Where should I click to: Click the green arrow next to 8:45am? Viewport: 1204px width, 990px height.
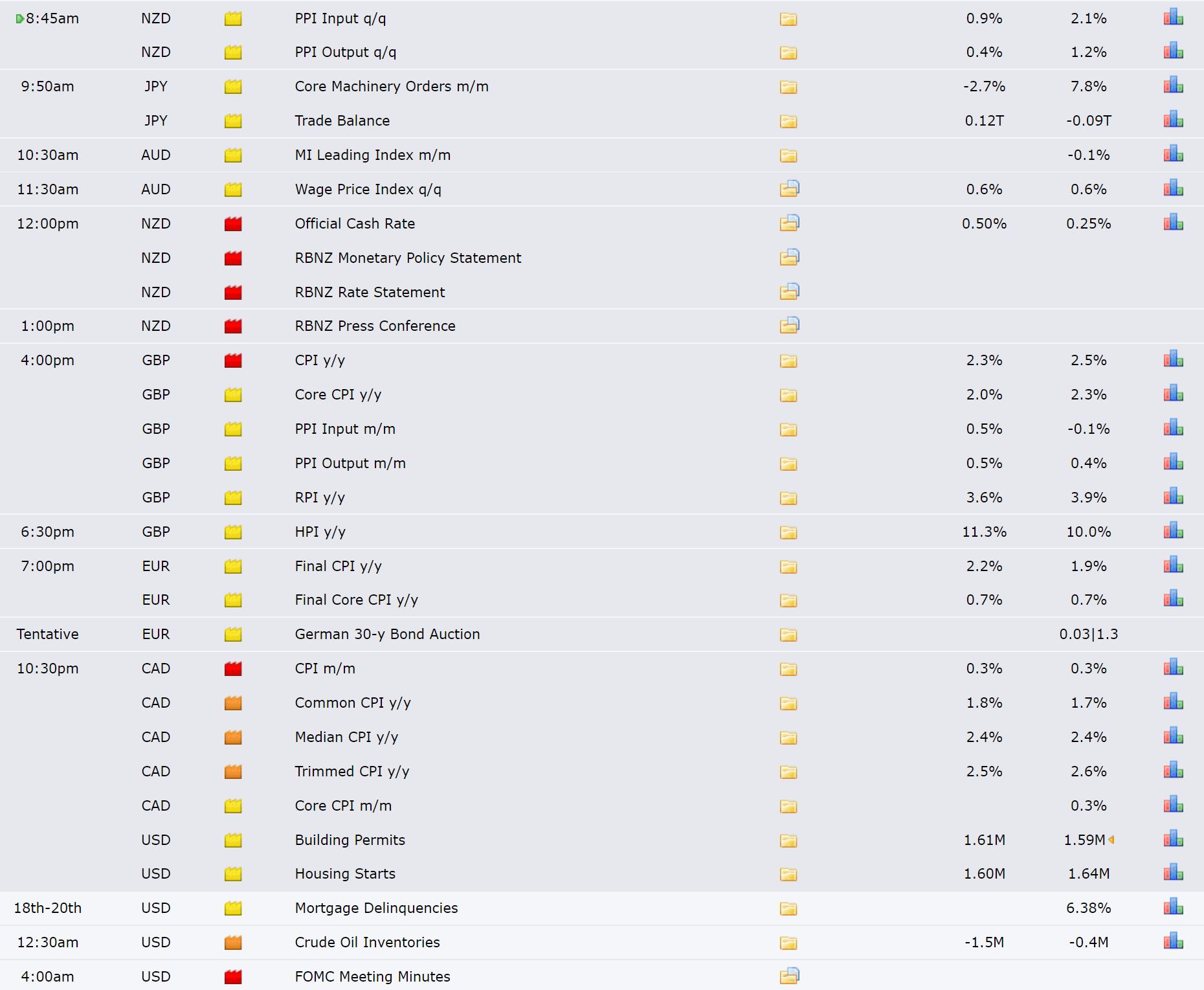point(20,19)
